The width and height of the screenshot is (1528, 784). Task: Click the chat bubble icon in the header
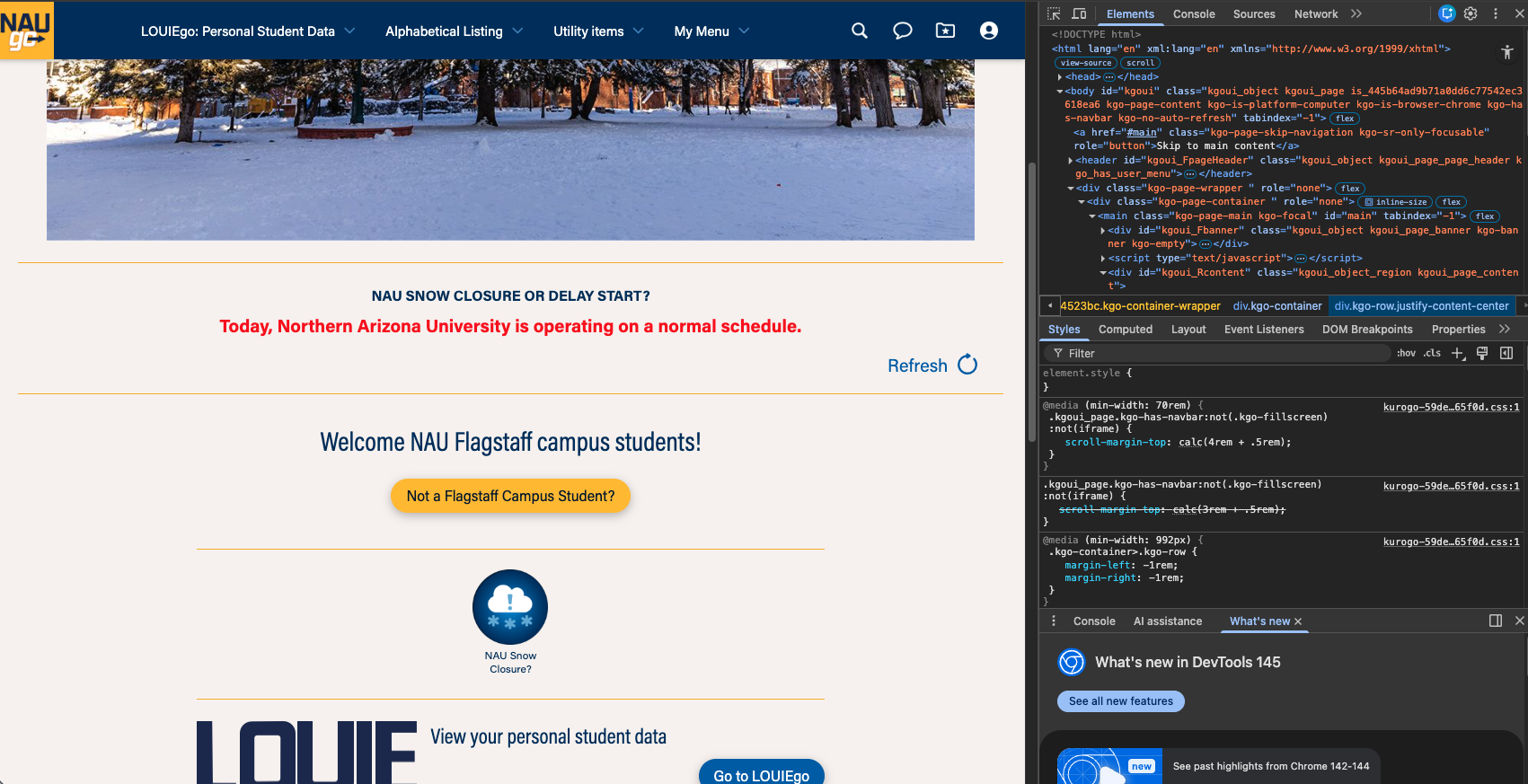click(903, 31)
